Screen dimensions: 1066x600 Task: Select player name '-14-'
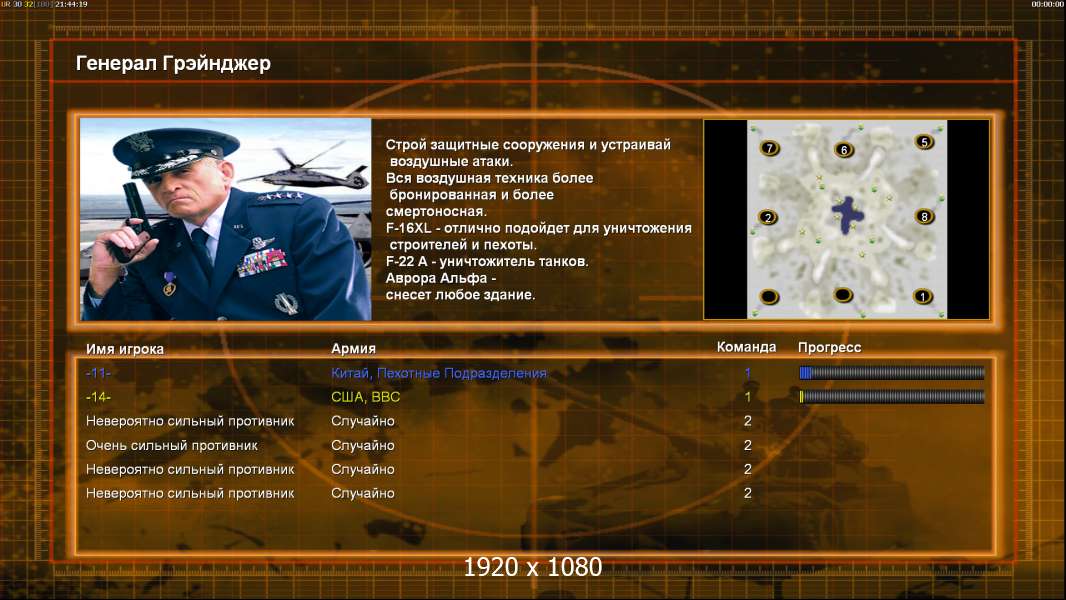coord(99,397)
